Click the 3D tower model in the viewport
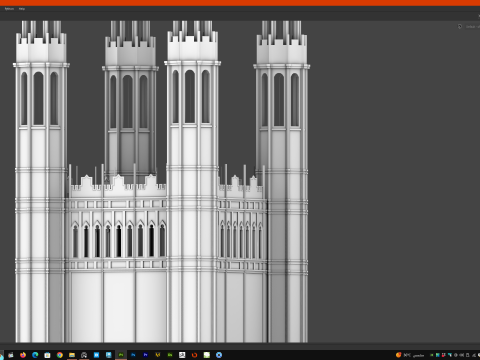This screenshot has height=360, width=480. [162, 182]
